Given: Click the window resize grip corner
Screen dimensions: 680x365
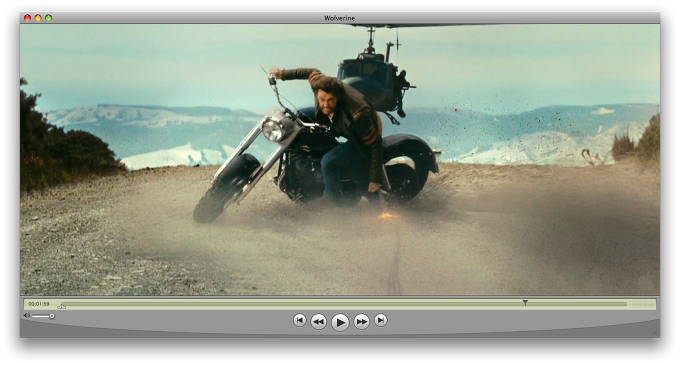Looking at the screenshot, I should pos(656,333).
